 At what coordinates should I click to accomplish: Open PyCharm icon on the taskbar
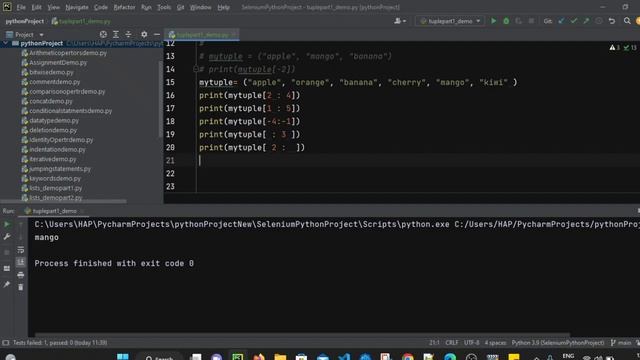[238, 357]
